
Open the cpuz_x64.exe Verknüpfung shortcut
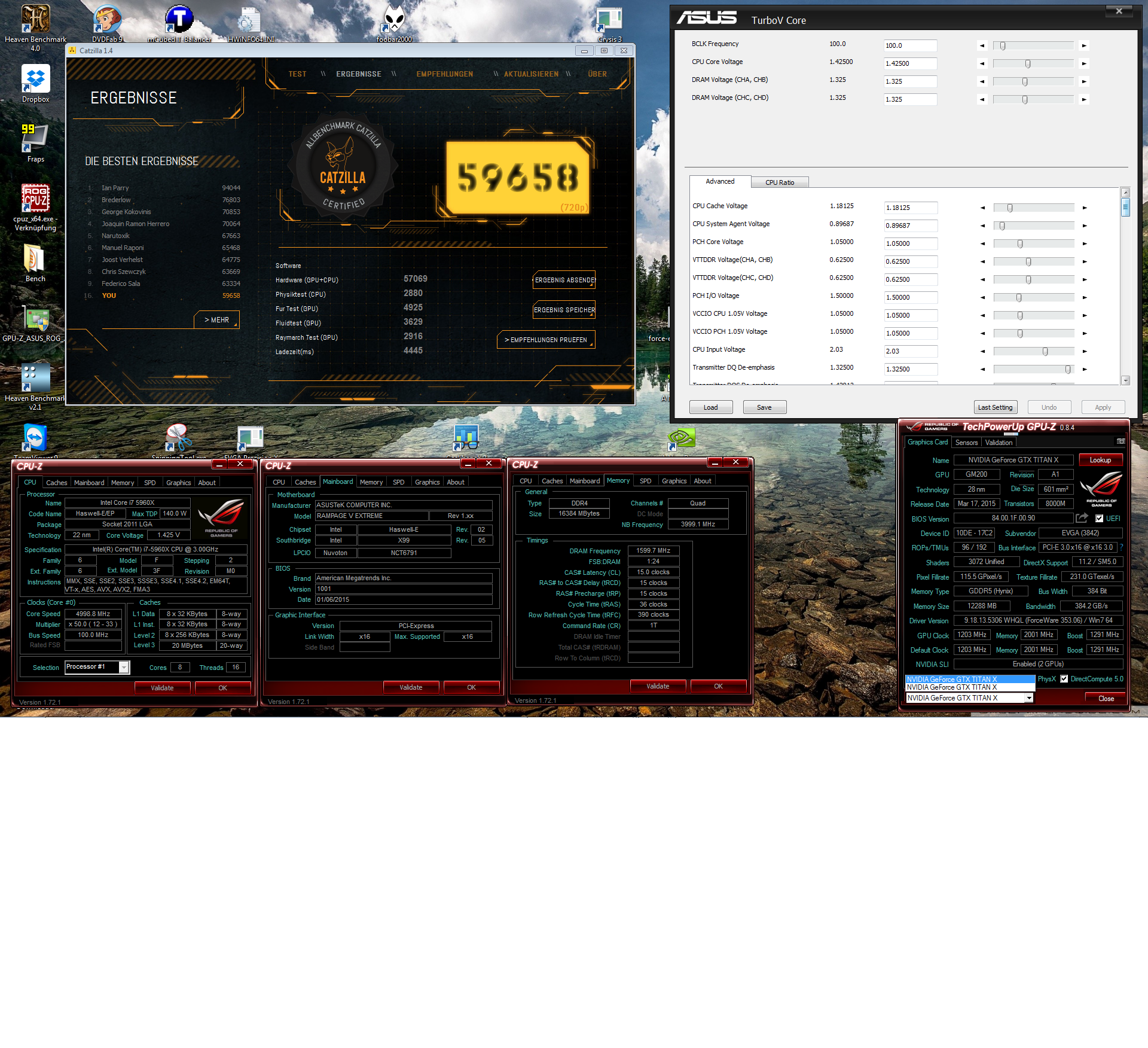click(x=35, y=208)
